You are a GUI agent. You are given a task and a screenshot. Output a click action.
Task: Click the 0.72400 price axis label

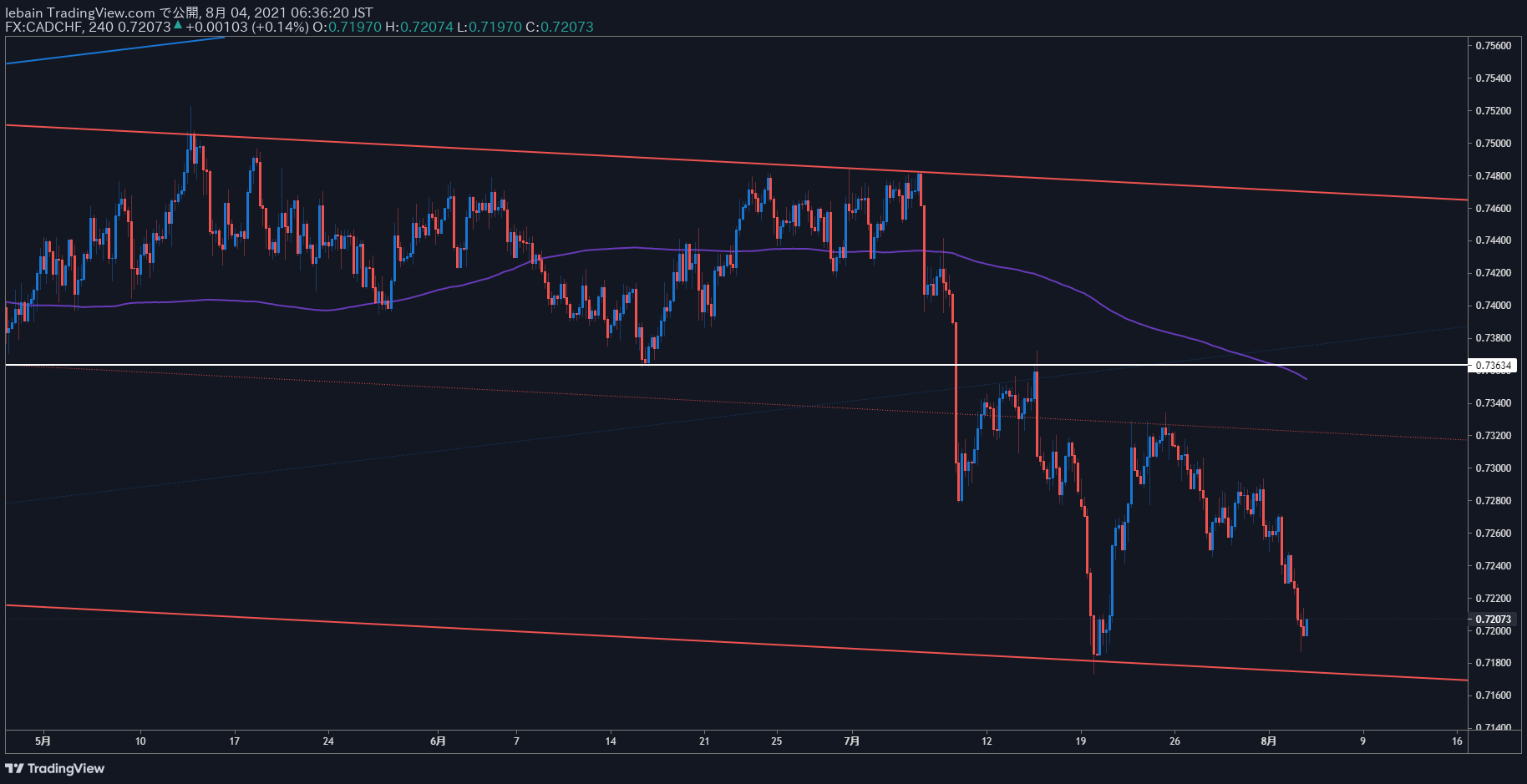pos(1494,566)
